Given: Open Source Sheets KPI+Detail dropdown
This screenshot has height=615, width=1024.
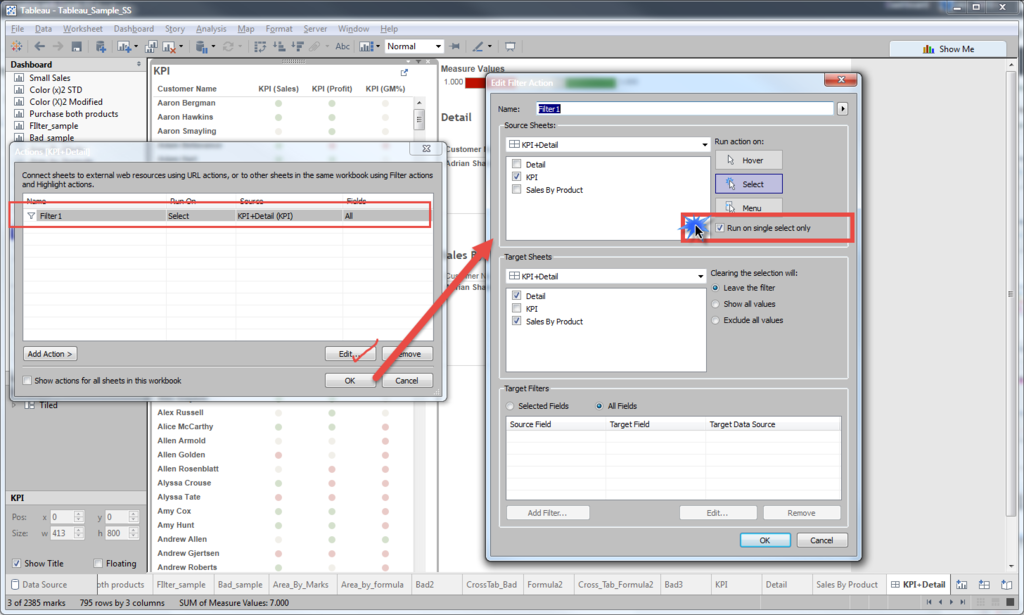Looking at the screenshot, I should pos(607,144).
